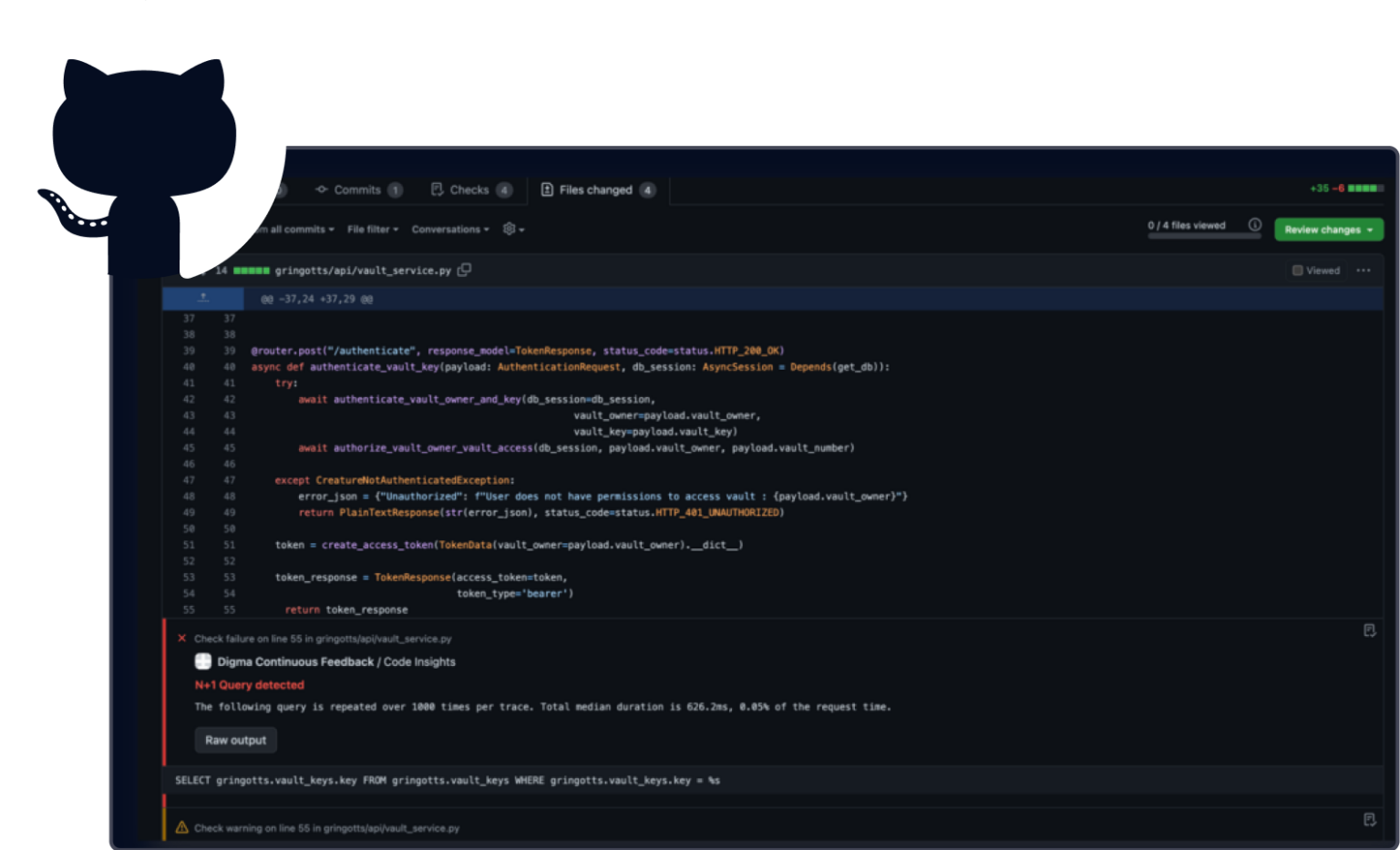The width and height of the screenshot is (1400, 850).
Task: Click the check warning annotation icon on right
Action: [1368, 820]
